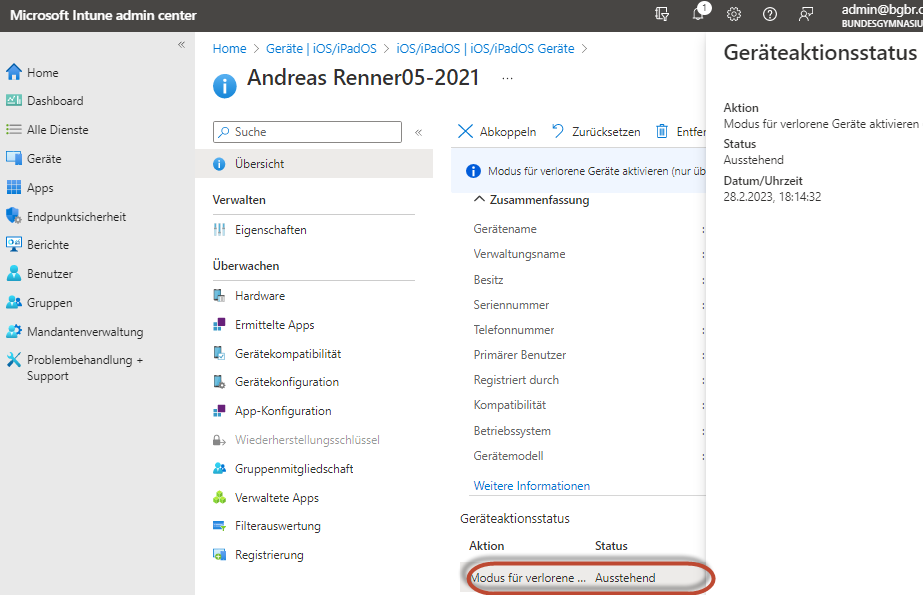Select Hardware under Überwachen
923x595 pixels.
point(260,296)
